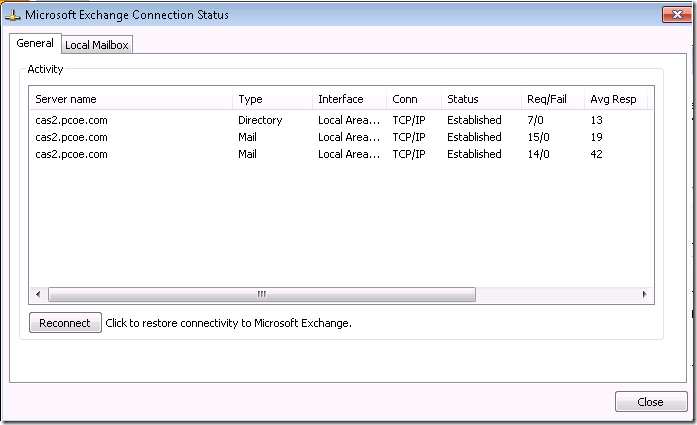The height and width of the screenshot is (425, 697).
Task: Click the Avg Resp value 19
Action: pos(597,137)
